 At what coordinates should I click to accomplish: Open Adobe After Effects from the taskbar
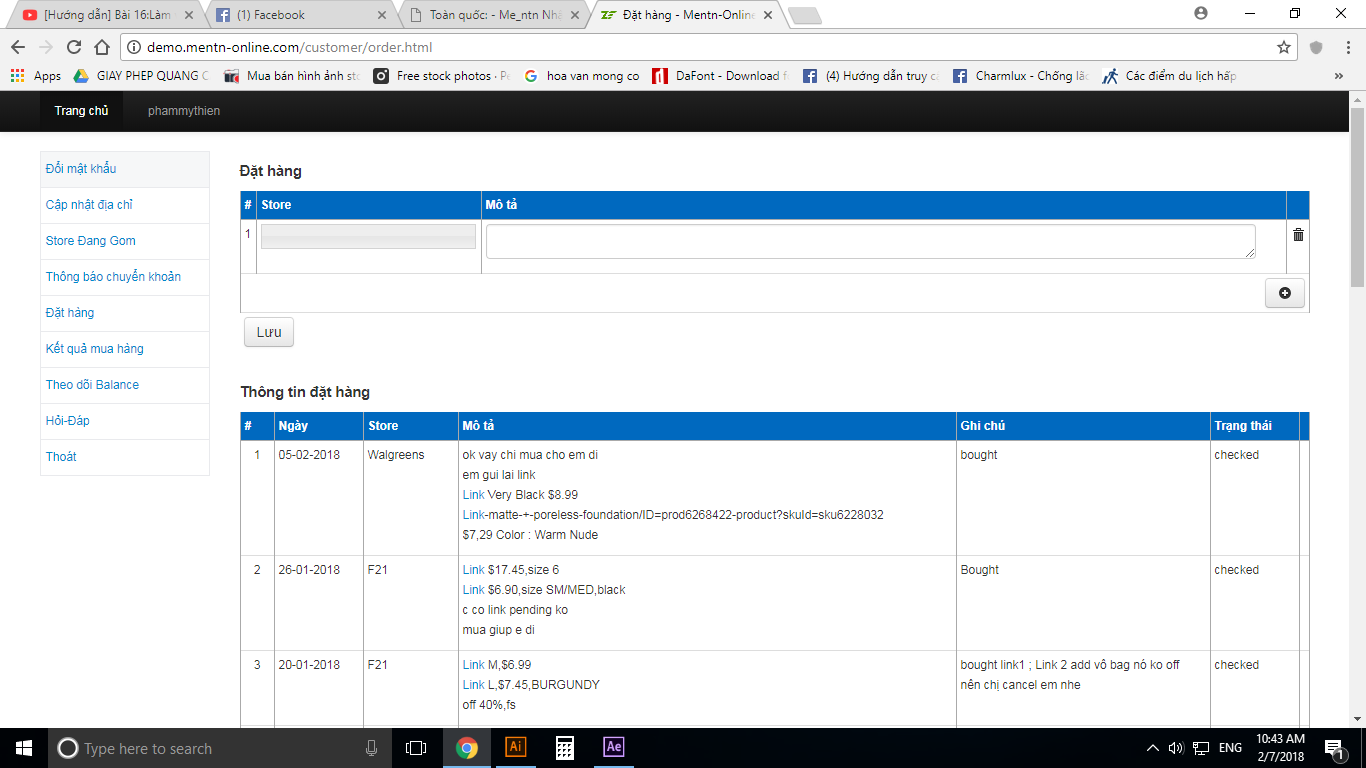(614, 747)
